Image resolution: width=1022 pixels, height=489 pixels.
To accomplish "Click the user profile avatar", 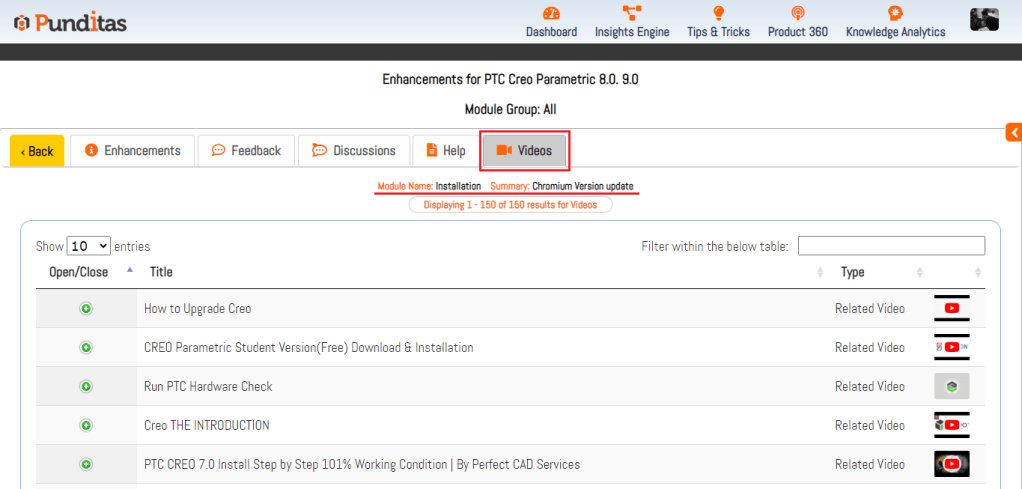I will point(984,19).
